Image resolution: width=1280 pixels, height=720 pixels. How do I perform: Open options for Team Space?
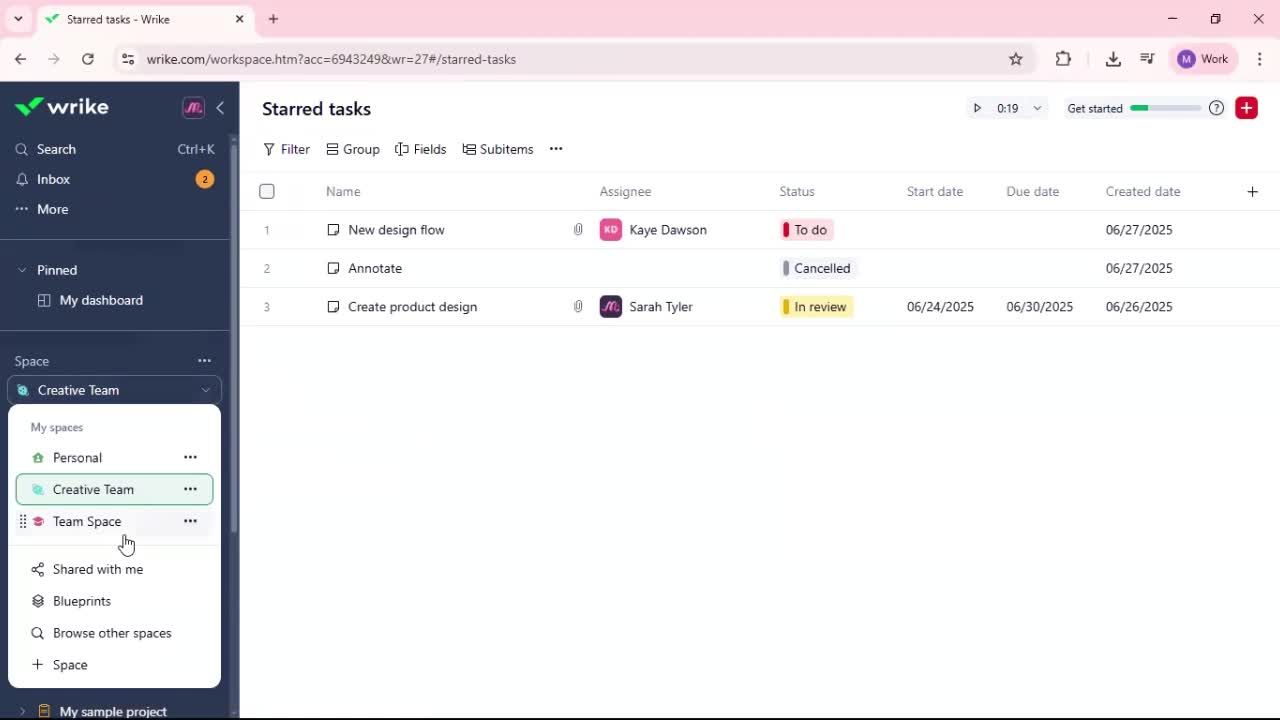click(190, 522)
